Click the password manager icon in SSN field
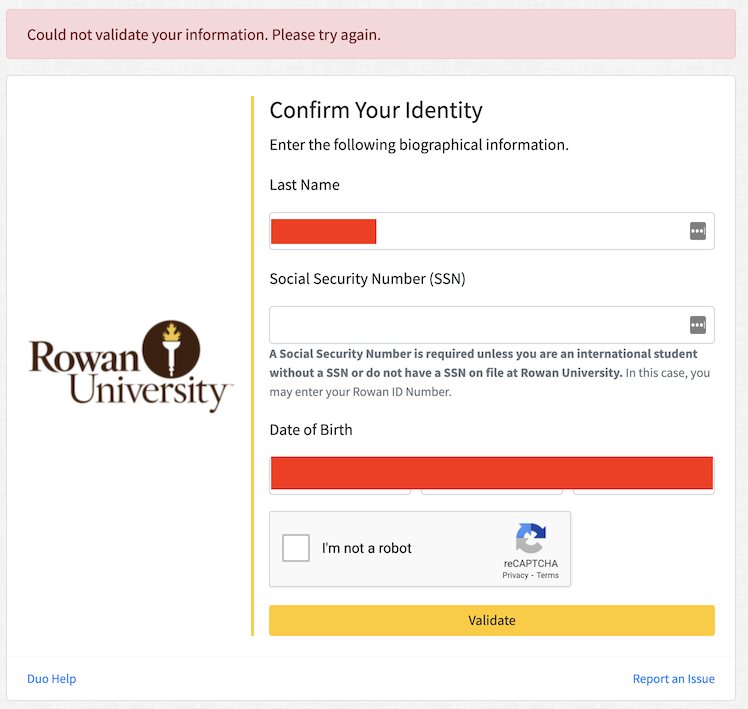 coord(697,325)
